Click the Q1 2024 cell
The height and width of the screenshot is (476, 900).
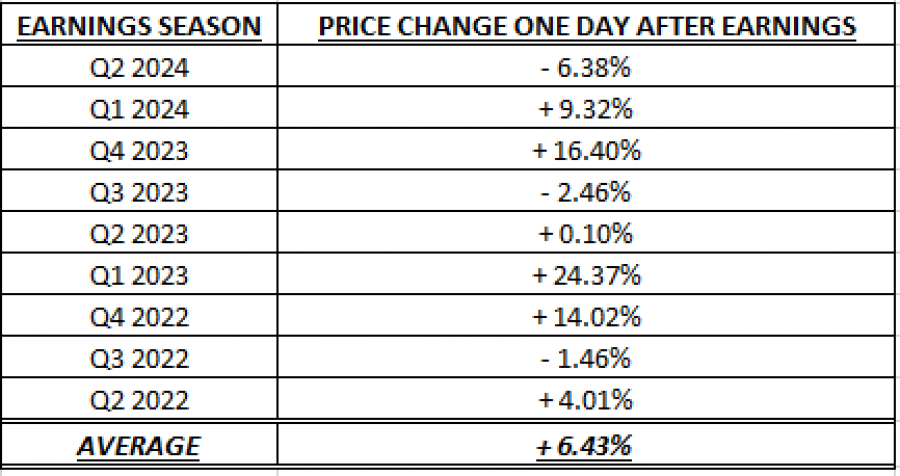(139, 109)
